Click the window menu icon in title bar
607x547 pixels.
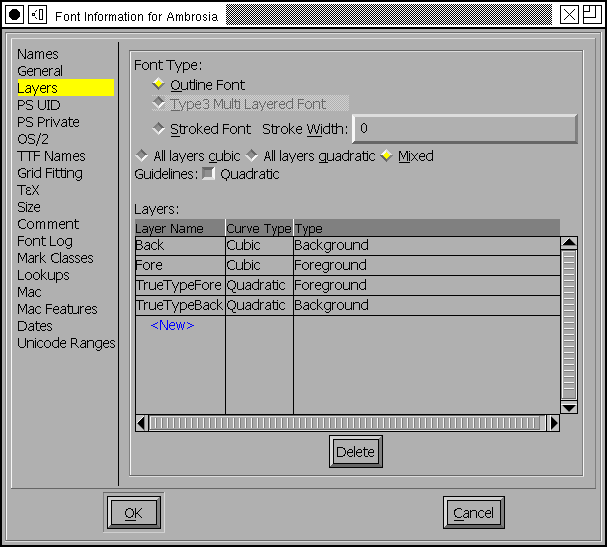pyautogui.click(x=15, y=14)
